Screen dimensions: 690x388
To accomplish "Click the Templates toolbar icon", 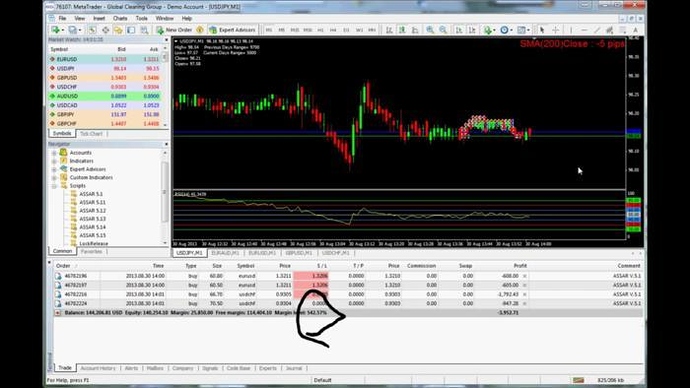I will [x=521, y=30].
